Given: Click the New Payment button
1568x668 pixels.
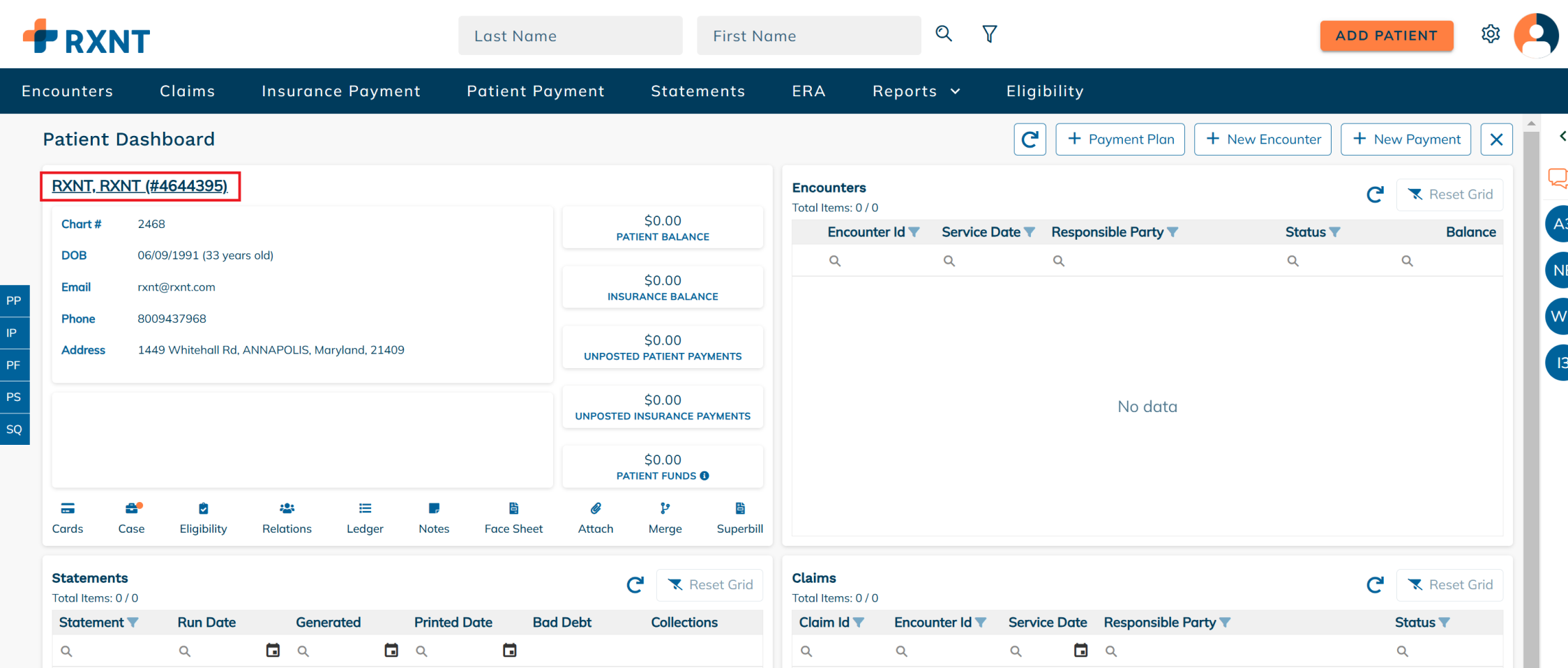Looking at the screenshot, I should pyautogui.click(x=1405, y=139).
